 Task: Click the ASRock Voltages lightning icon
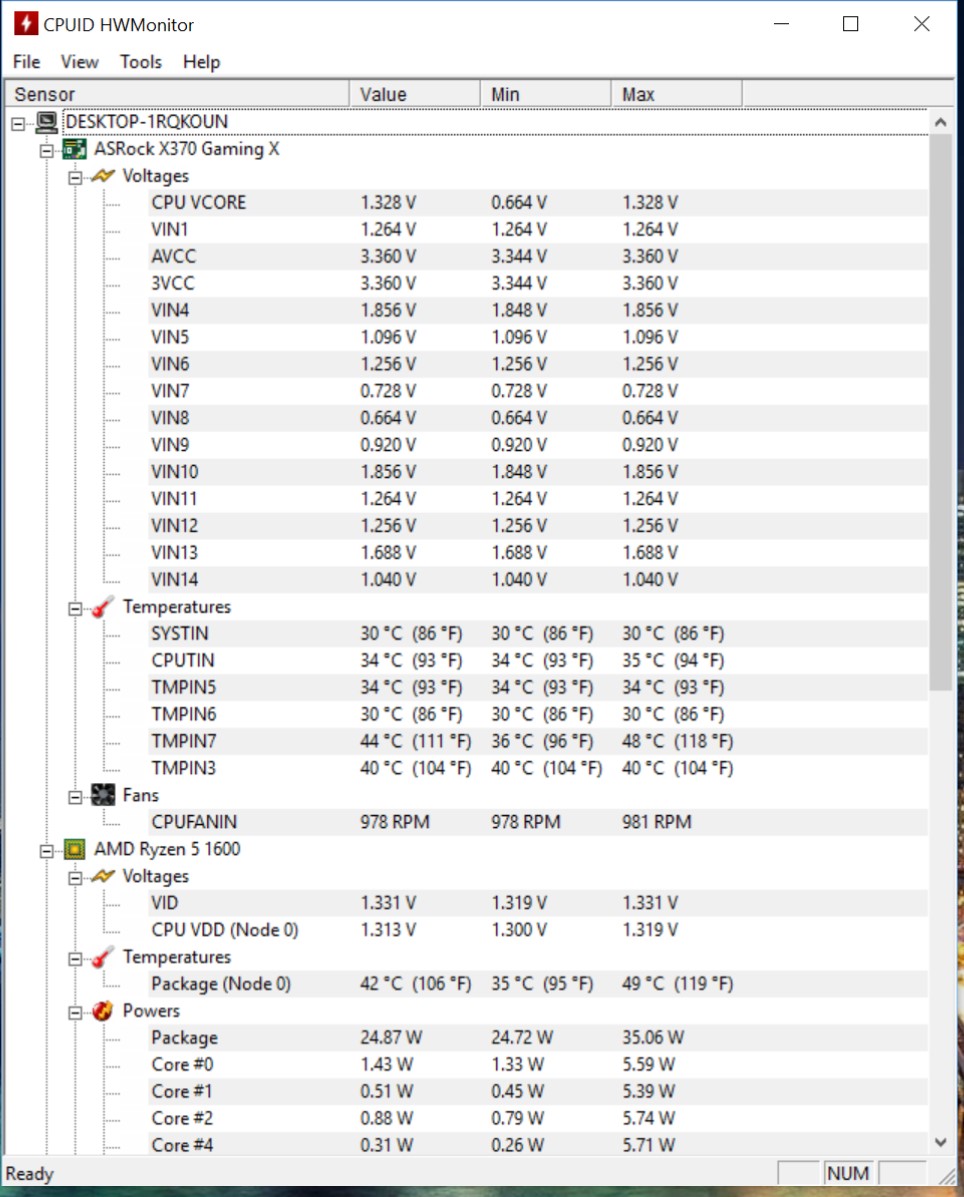pyautogui.click(x=103, y=176)
